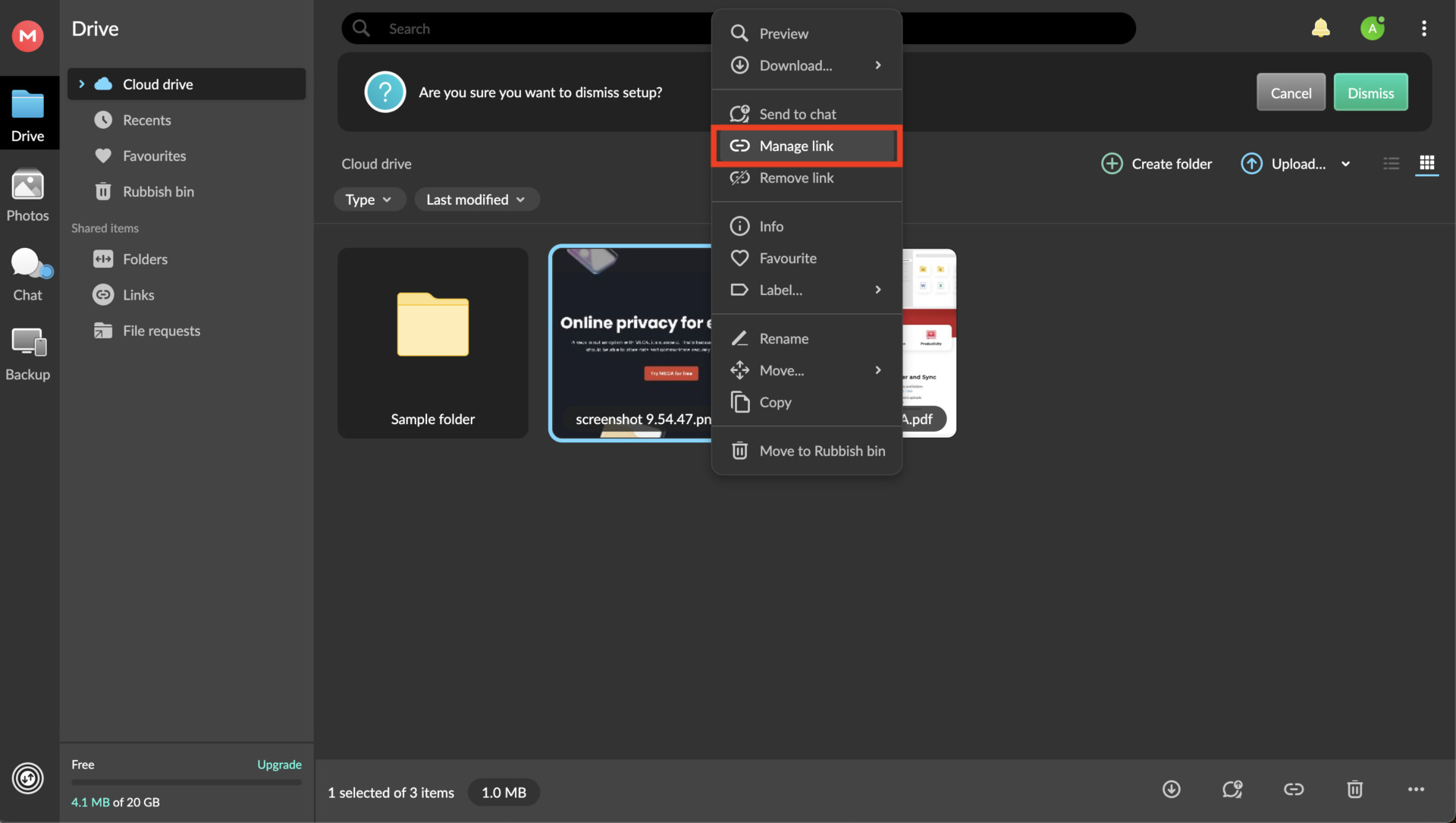Switch to grid view
The height and width of the screenshot is (823, 1456).
tap(1427, 164)
